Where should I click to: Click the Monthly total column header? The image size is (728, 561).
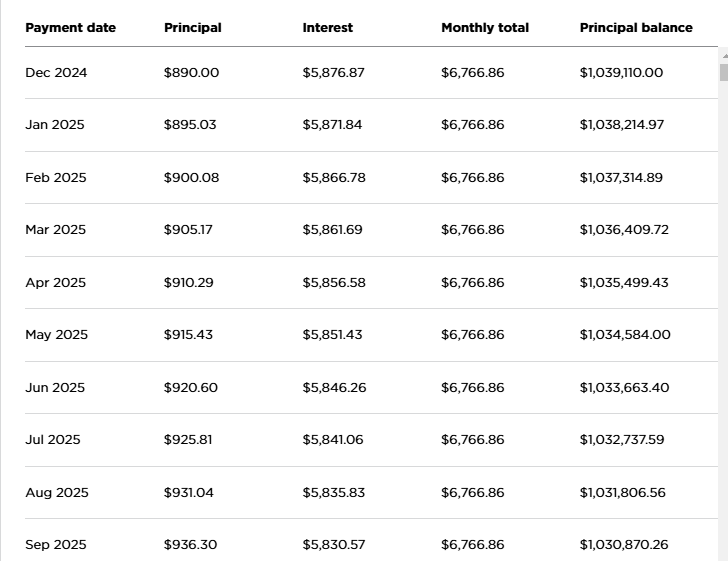click(485, 28)
